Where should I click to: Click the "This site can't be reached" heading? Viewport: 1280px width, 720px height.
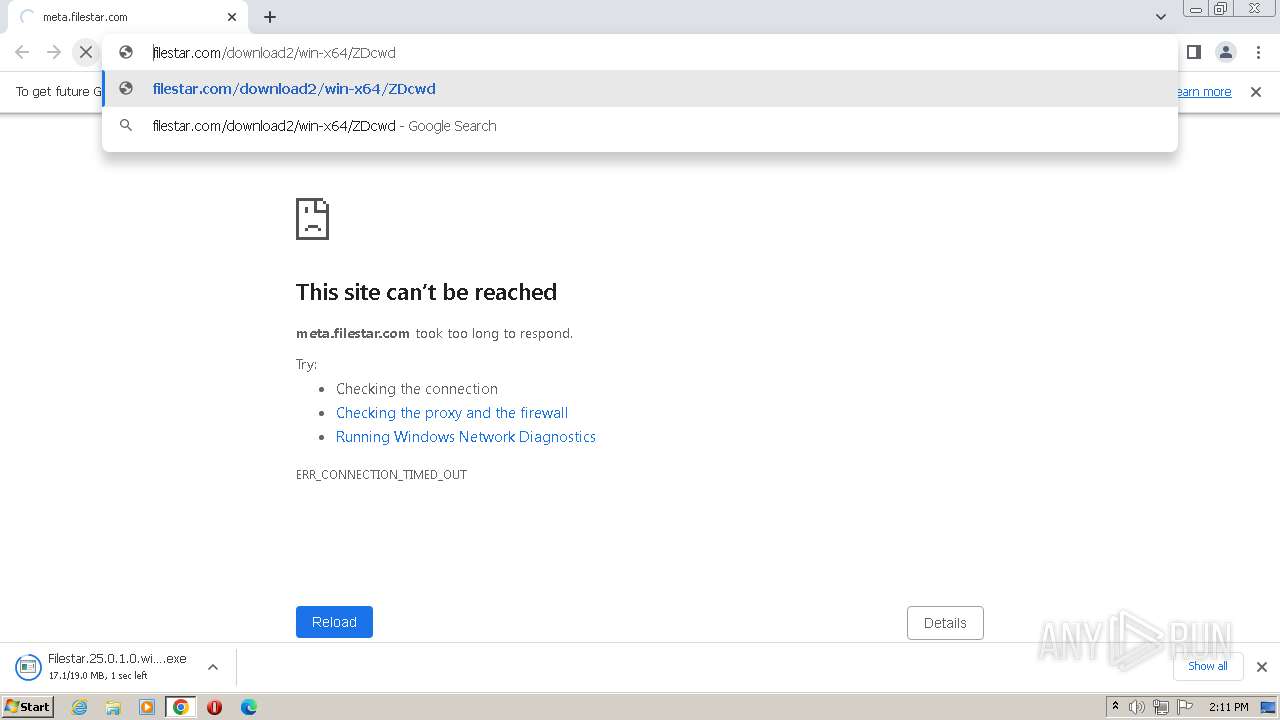426,292
